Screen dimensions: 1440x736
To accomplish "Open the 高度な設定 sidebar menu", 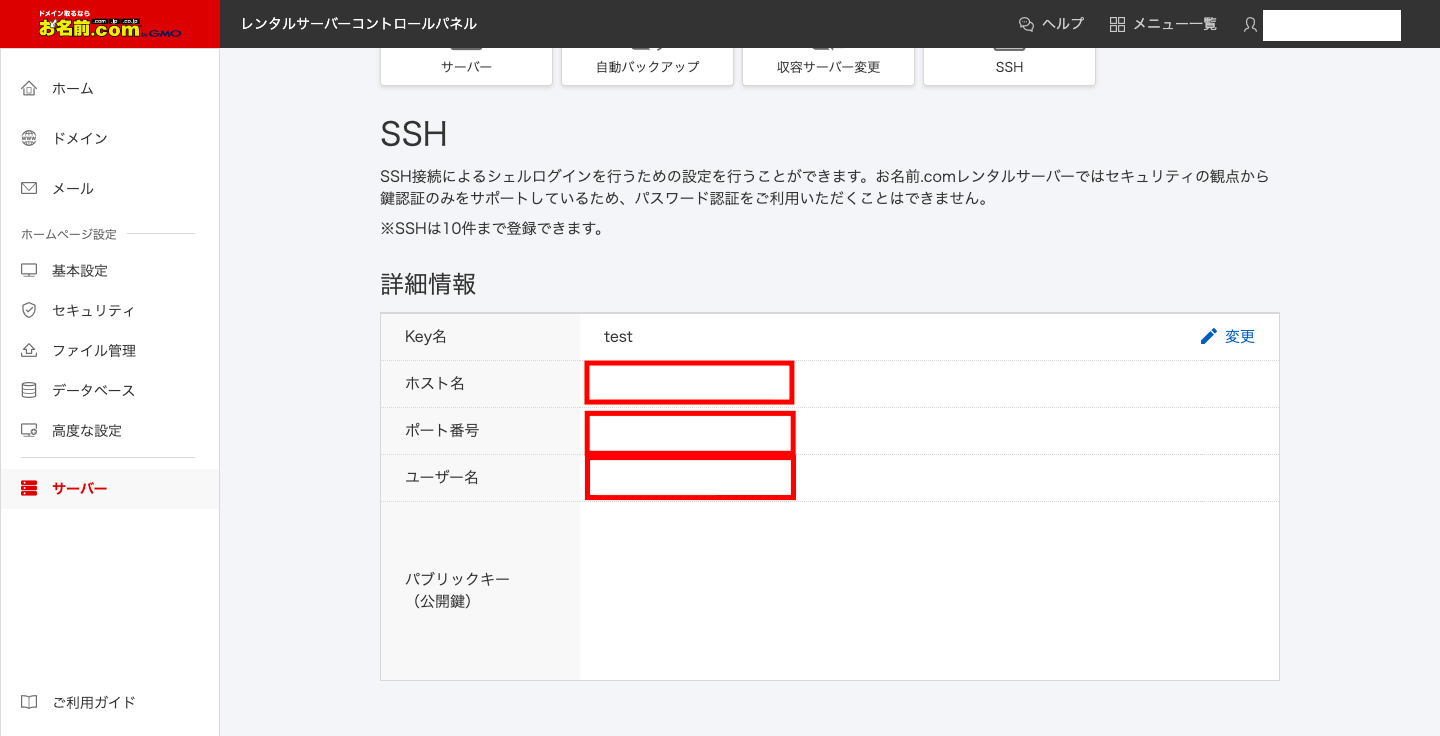I will pos(86,431).
